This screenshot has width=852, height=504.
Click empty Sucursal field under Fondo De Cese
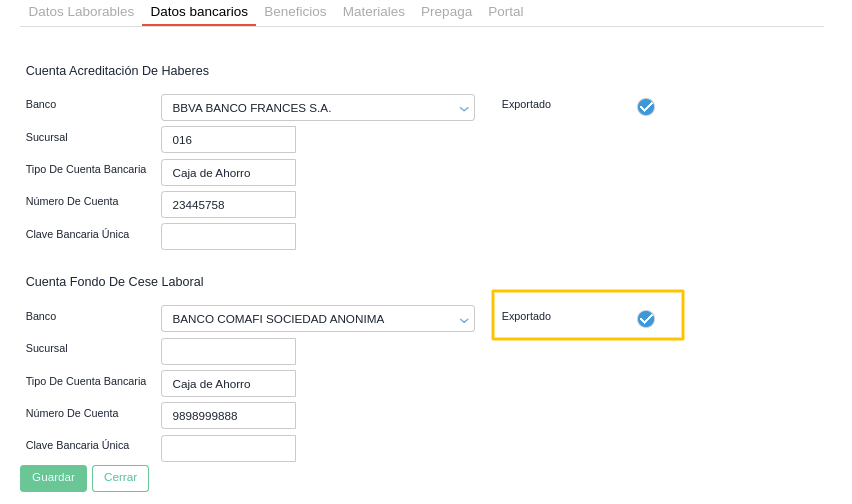[228, 352]
